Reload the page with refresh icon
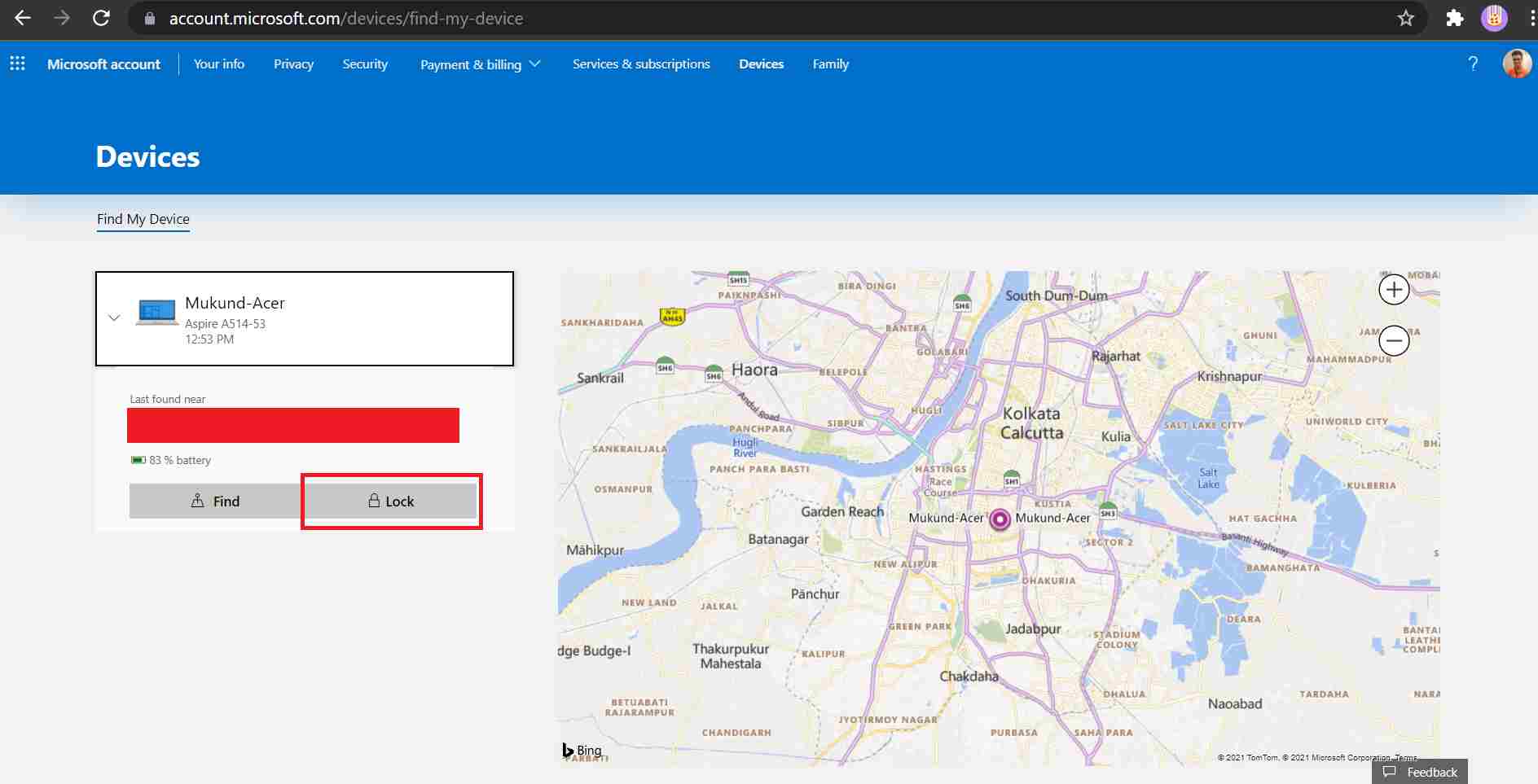Image resolution: width=1538 pixels, height=784 pixels. (101, 18)
